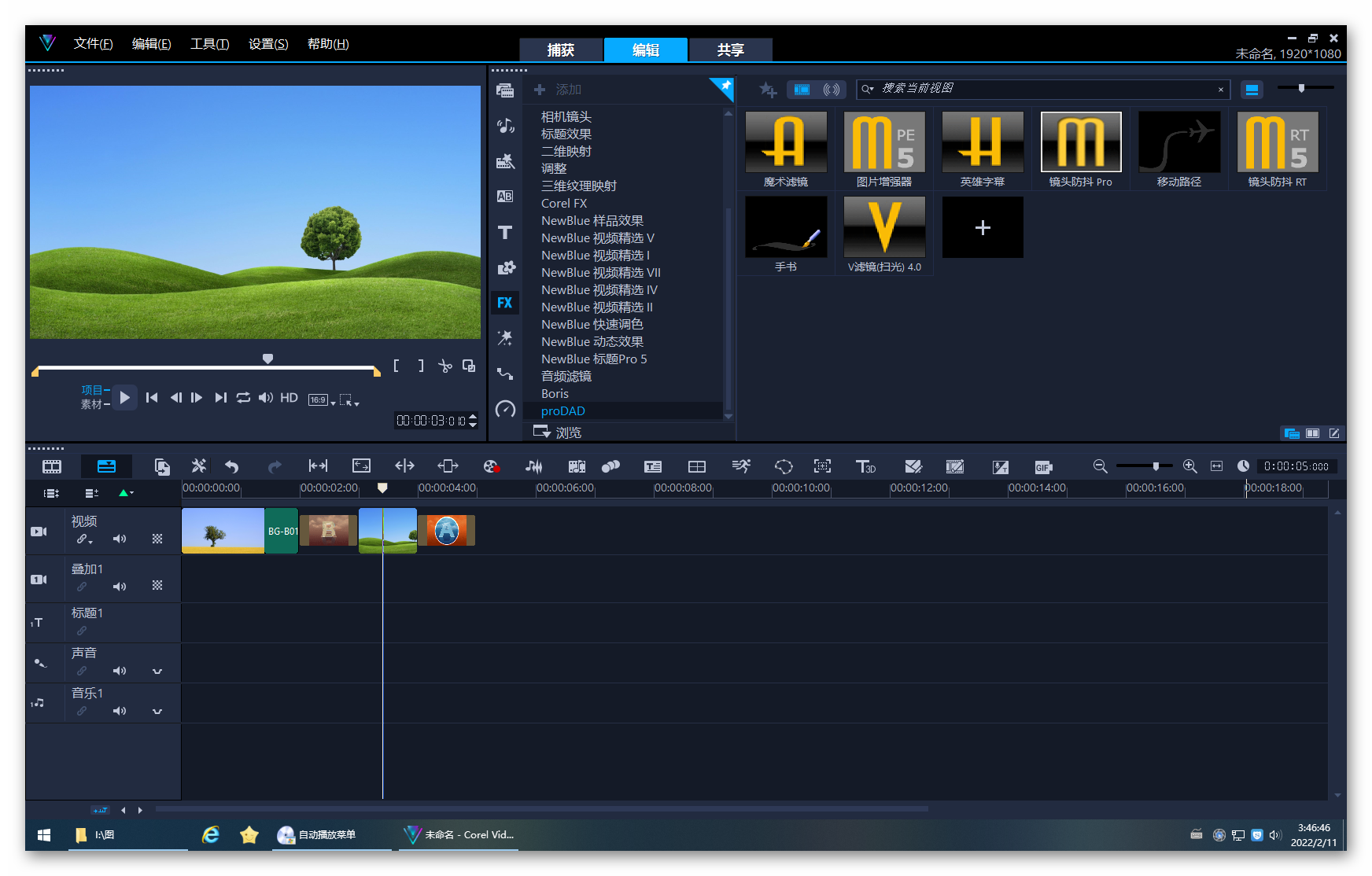Screen dimensions: 1372x876
Task: Toggle repeat playback loop
Action: pyautogui.click(x=243, y=398)
